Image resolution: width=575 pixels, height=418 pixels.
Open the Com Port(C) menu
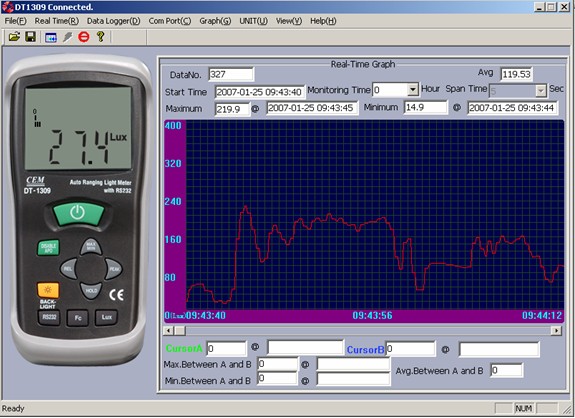click(170, 21)
